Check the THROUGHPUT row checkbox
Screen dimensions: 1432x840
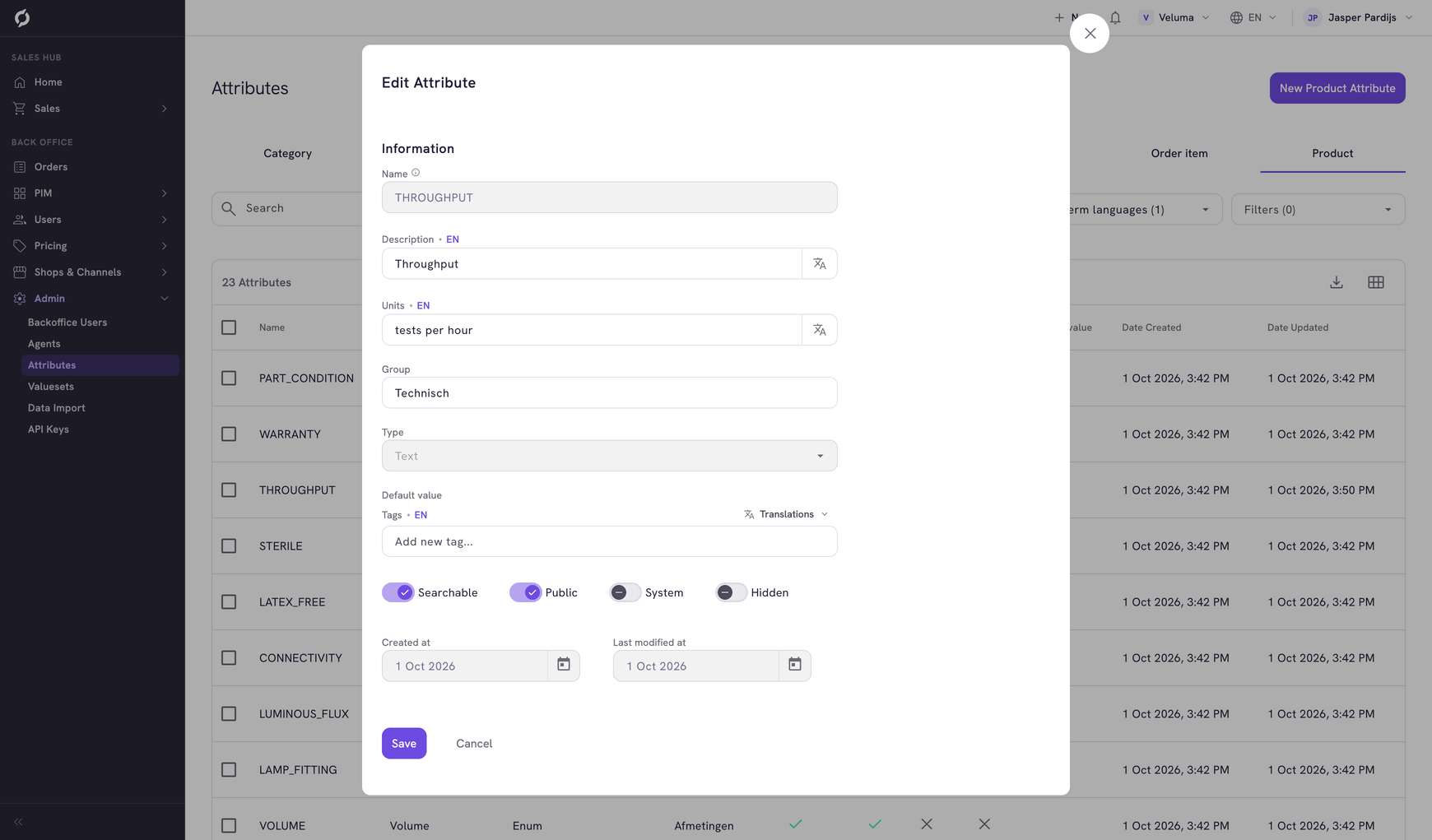229,490
